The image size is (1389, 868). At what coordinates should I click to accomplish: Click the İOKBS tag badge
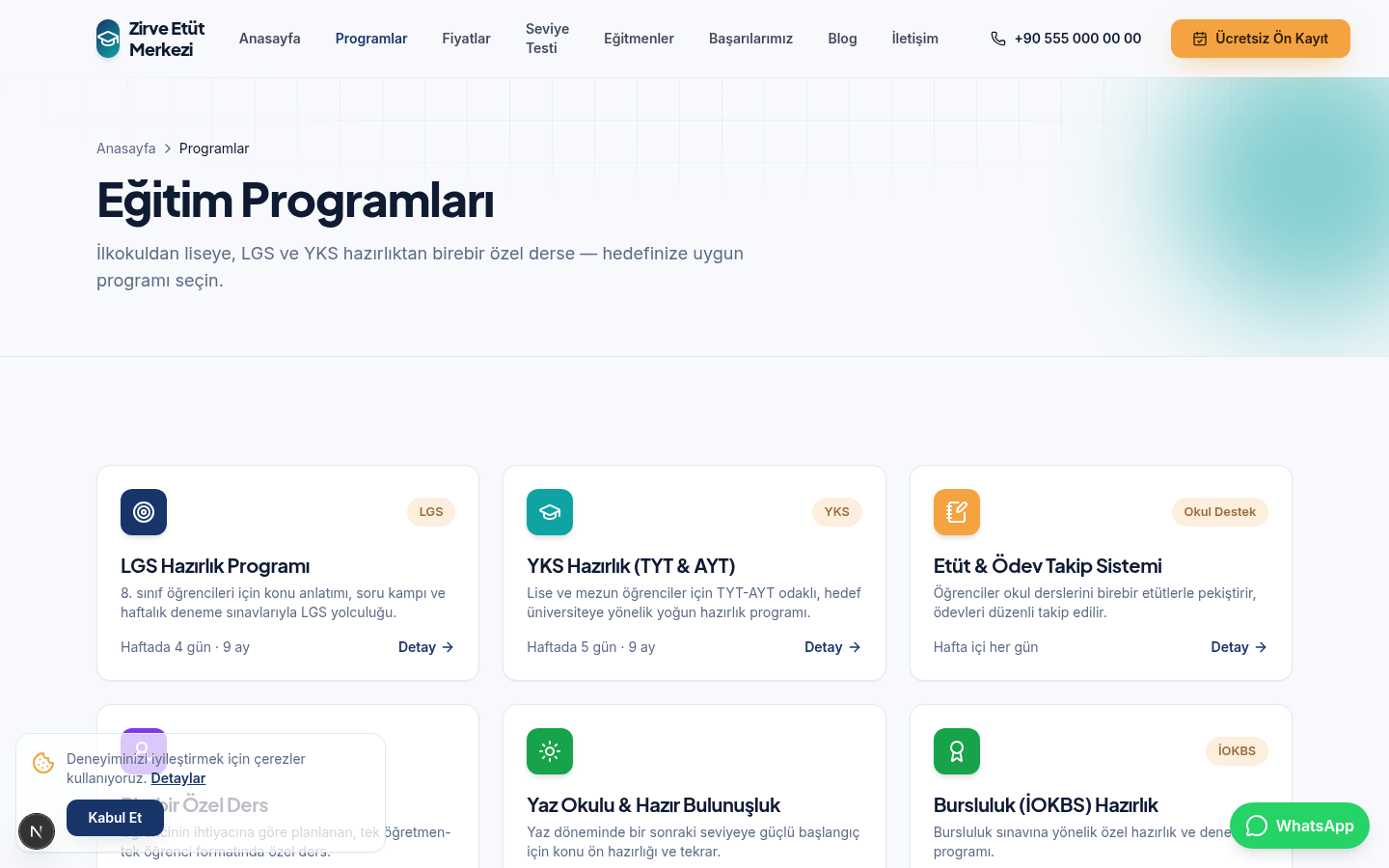point(1237,751)
